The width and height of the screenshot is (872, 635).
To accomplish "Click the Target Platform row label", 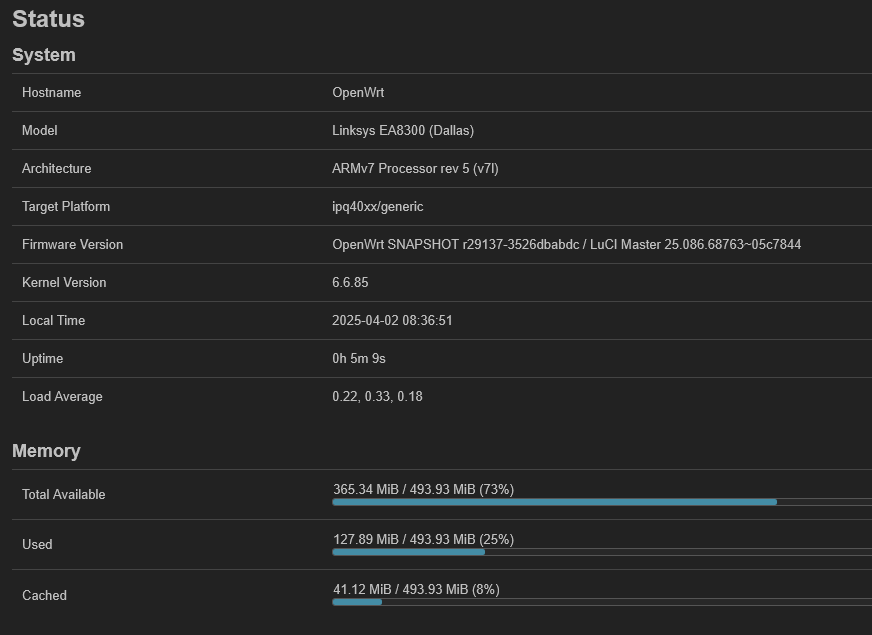I will click(x=66, y=206).
